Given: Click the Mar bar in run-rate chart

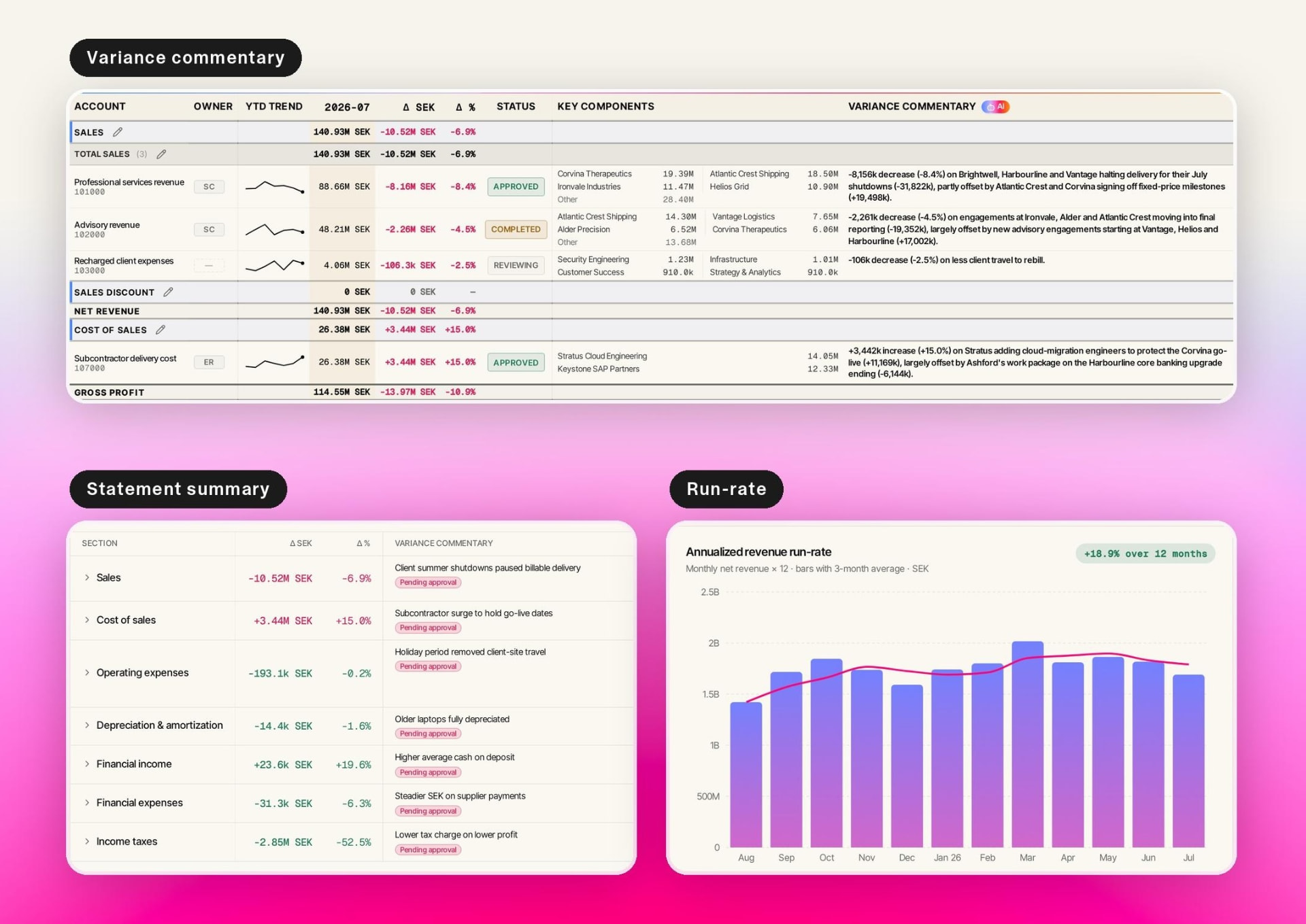Looking at the screenshot, I should click(x=1028, y=744).
